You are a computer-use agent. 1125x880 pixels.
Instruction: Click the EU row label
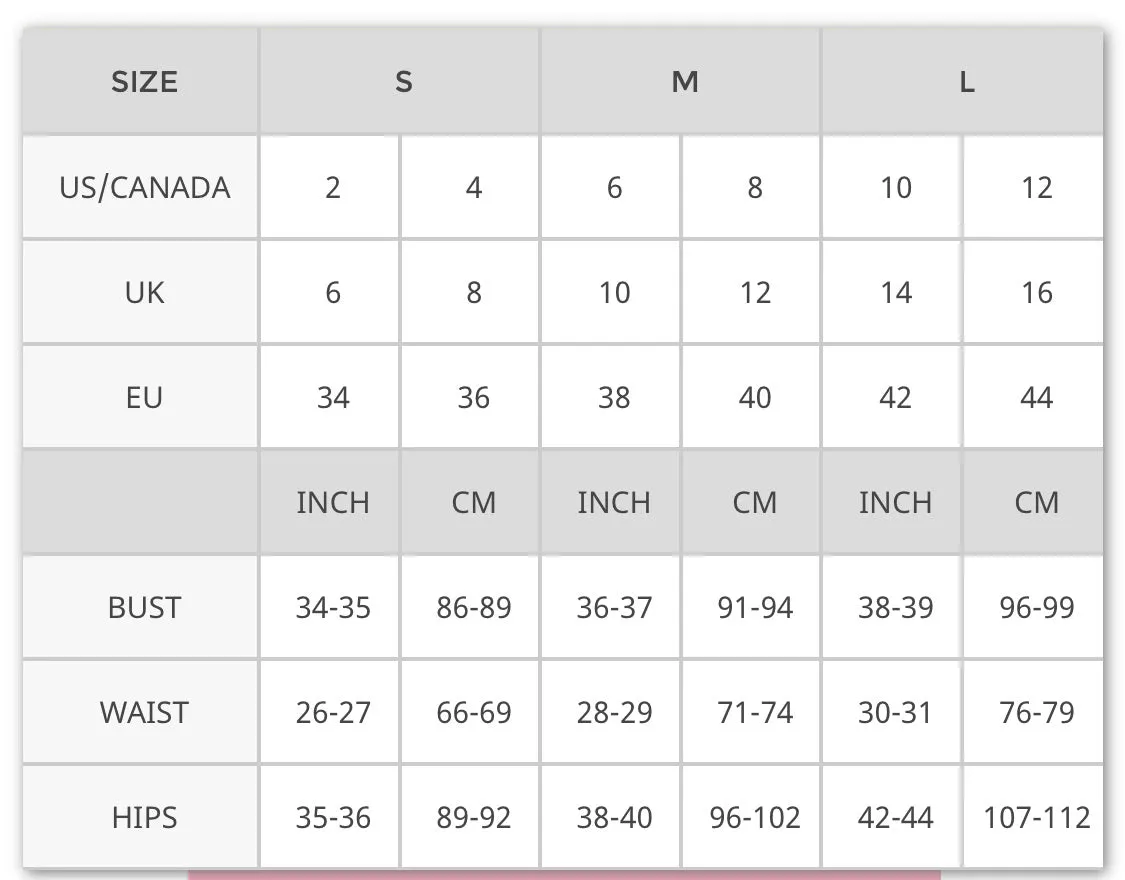(141, 397)
